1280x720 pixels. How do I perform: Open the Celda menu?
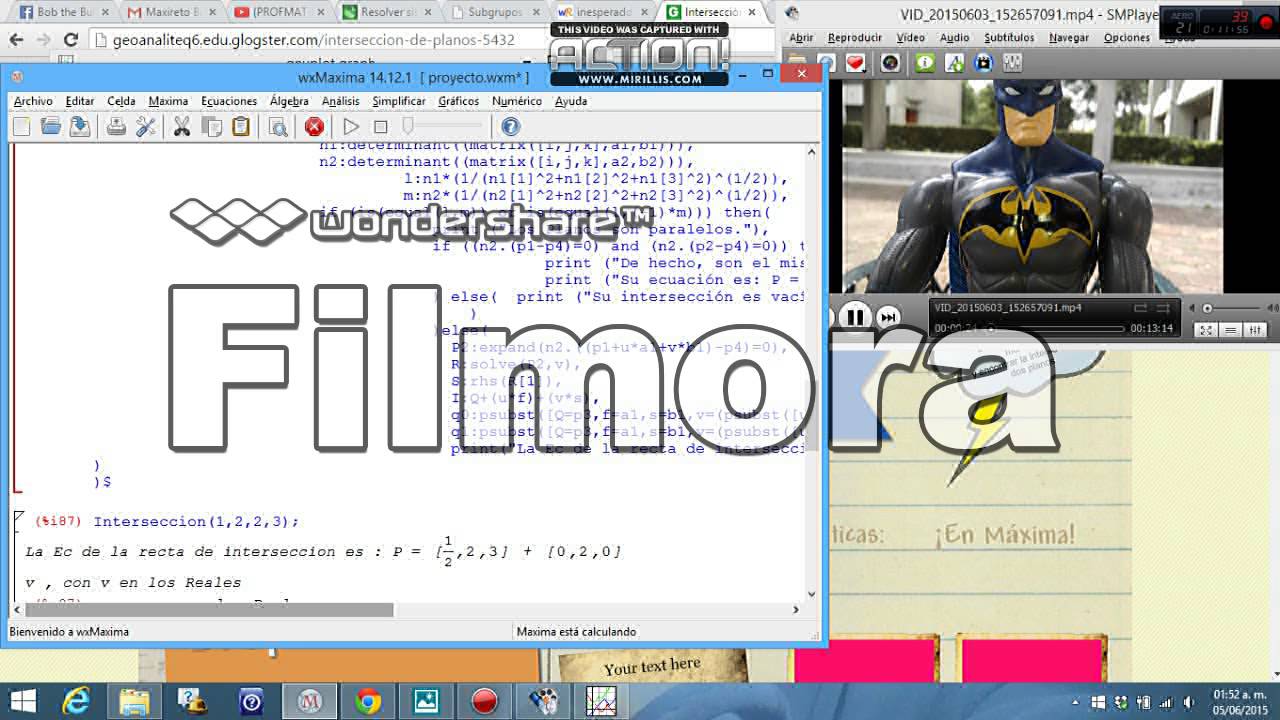pyautogui.click(x=121, y=101)
